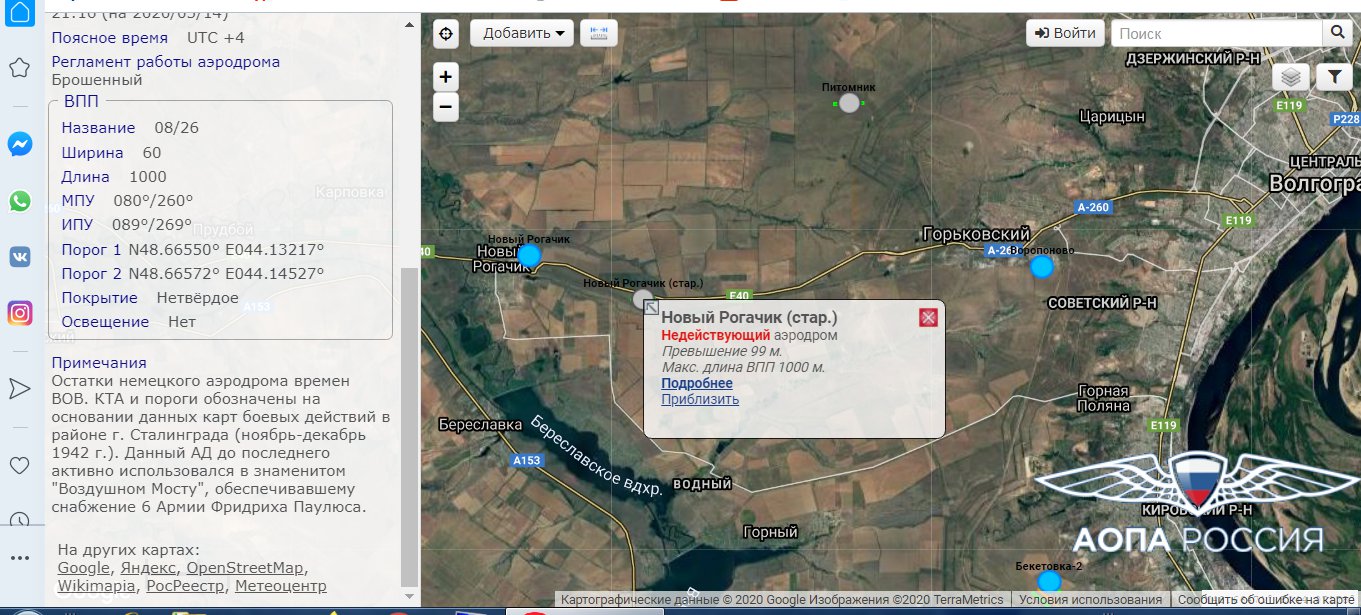Click the Длина 1000 row
The width and height of the screenshot is (1361, 615).
click(114, 176)
